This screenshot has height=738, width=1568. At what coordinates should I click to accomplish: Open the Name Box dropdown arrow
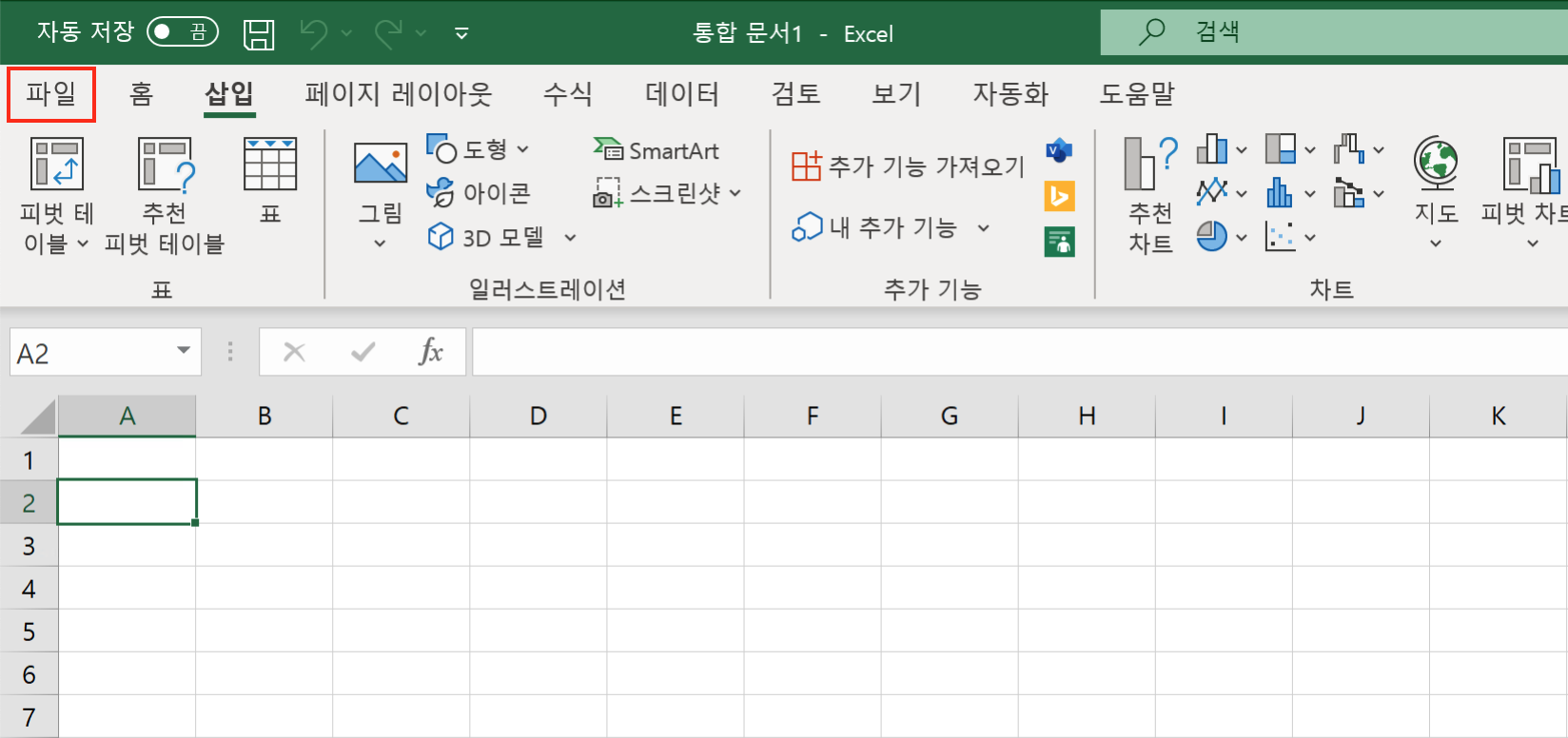[184, 351]
